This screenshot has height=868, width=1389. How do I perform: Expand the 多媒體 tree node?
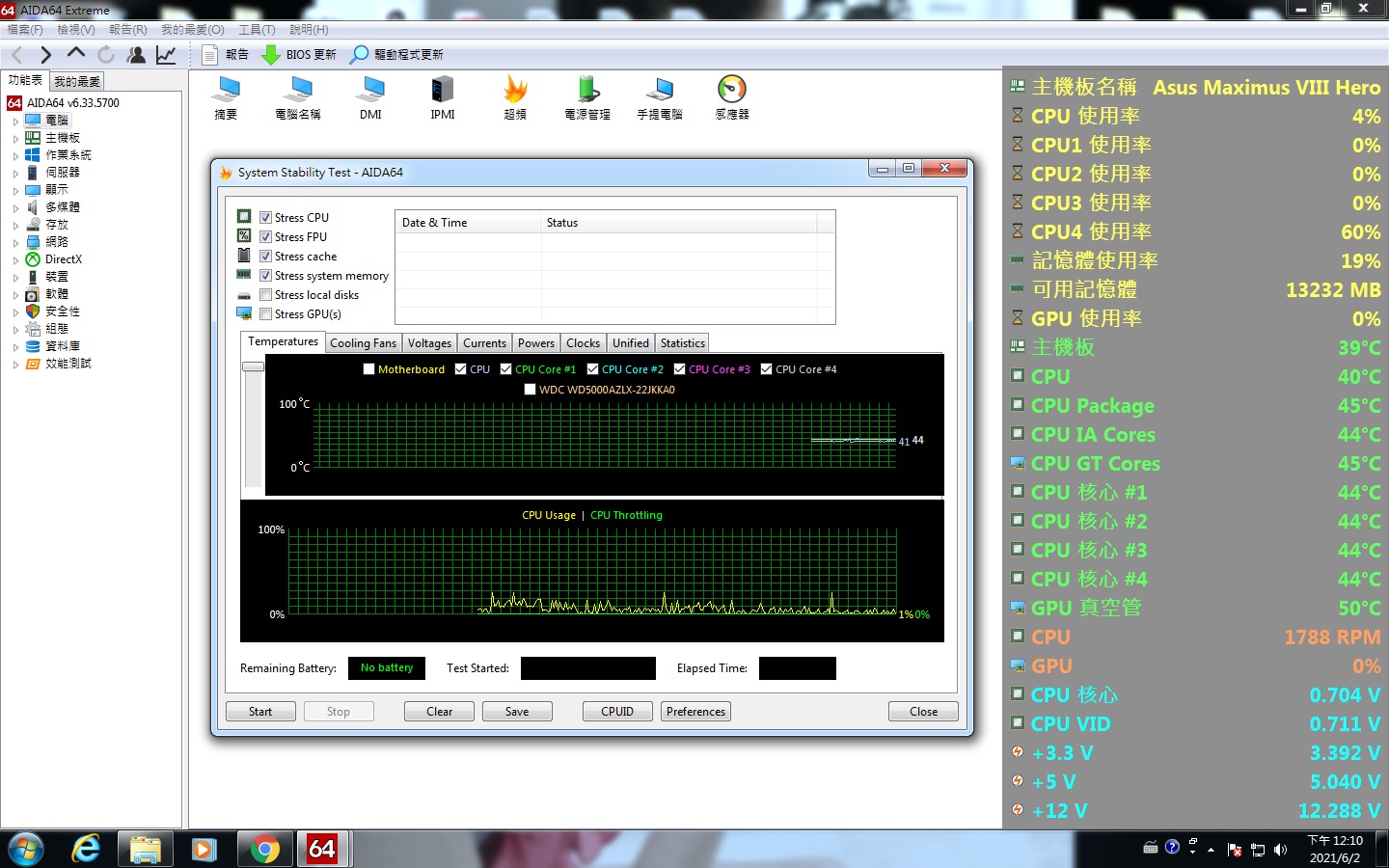click(15, 207)
